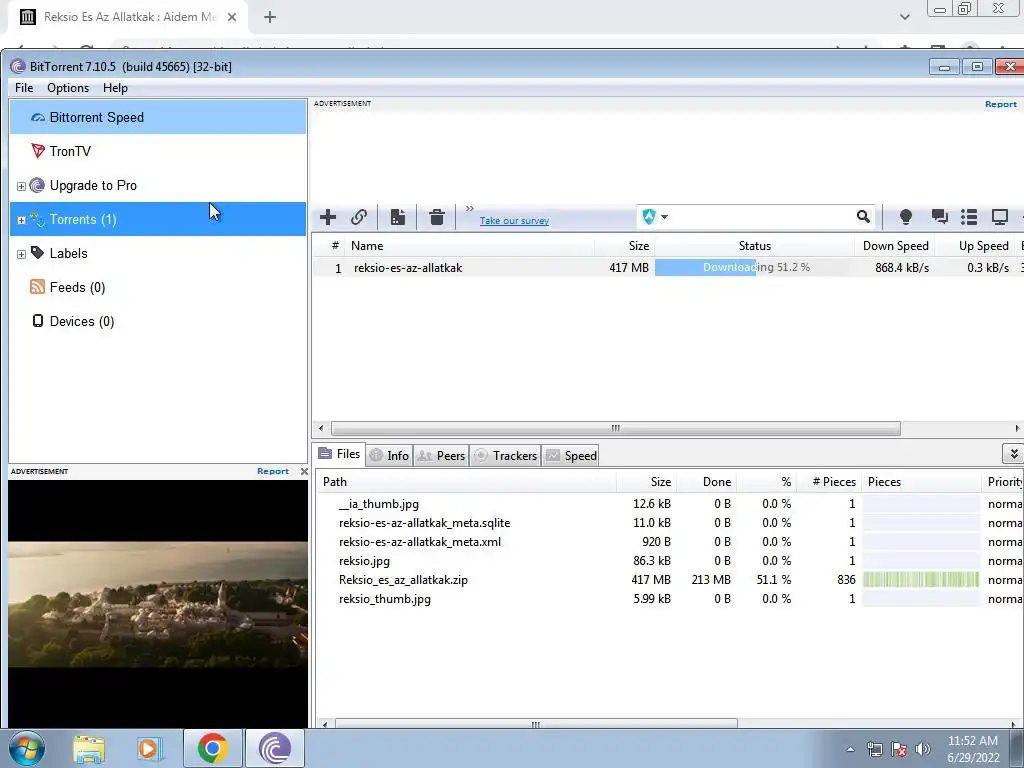Open media player from the taskbar
Image resolution: width=1024 pixels, height=768 pixels.
(150, 748)
